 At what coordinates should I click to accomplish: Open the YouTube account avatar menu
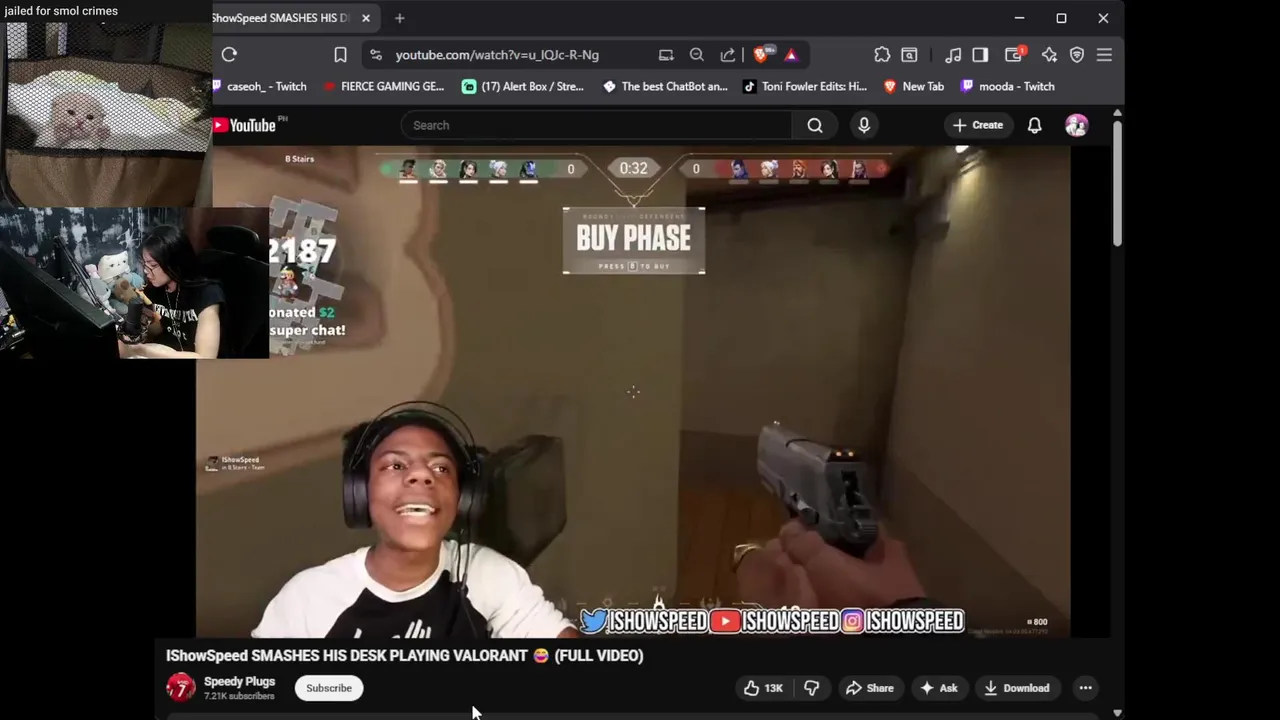(x=1077, y=125)
